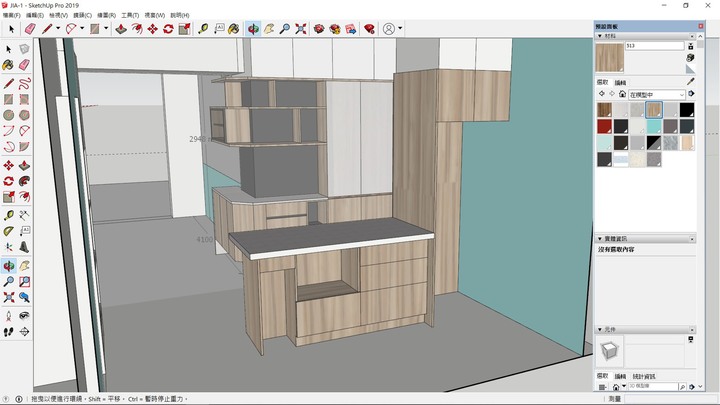Open shape tool dropdown arrow
Viewport: 720px width, 405px height.
point(106,28)
